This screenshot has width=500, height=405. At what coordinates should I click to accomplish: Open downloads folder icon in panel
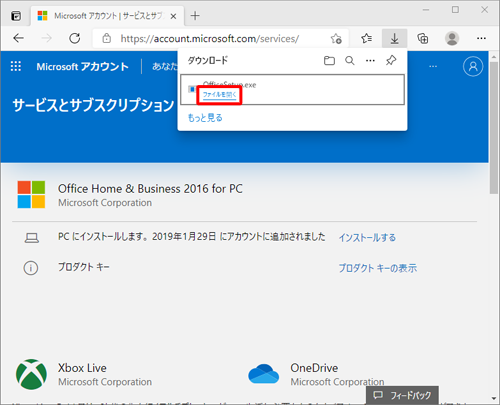tap(329, 60)
